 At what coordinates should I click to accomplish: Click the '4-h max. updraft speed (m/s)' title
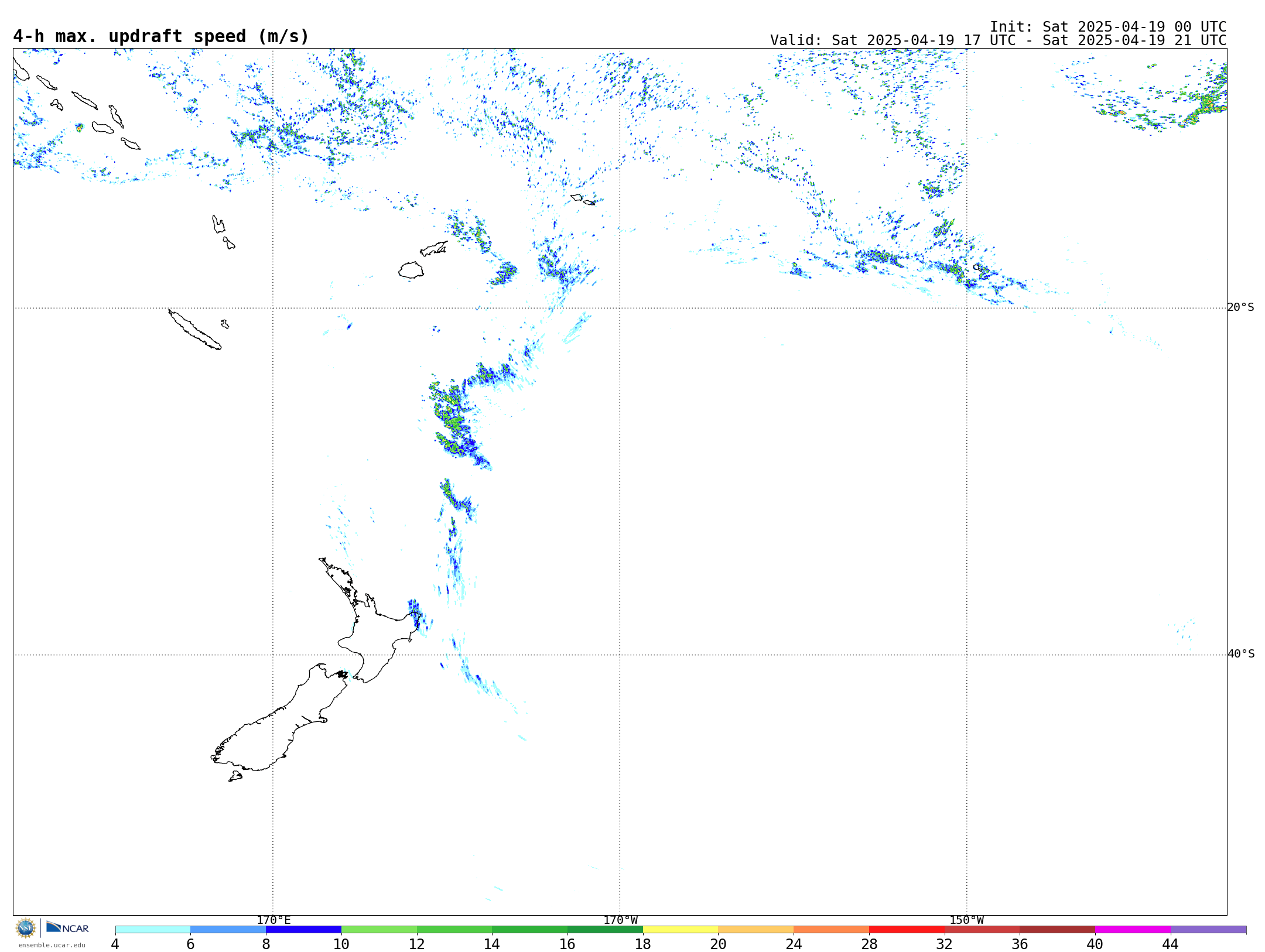(x=161, y=36)
